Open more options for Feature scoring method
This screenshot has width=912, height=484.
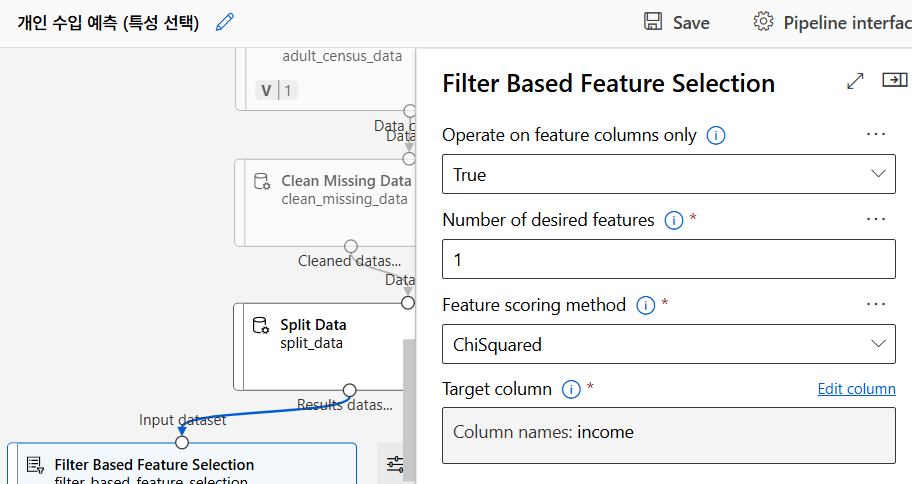[876, 304]
